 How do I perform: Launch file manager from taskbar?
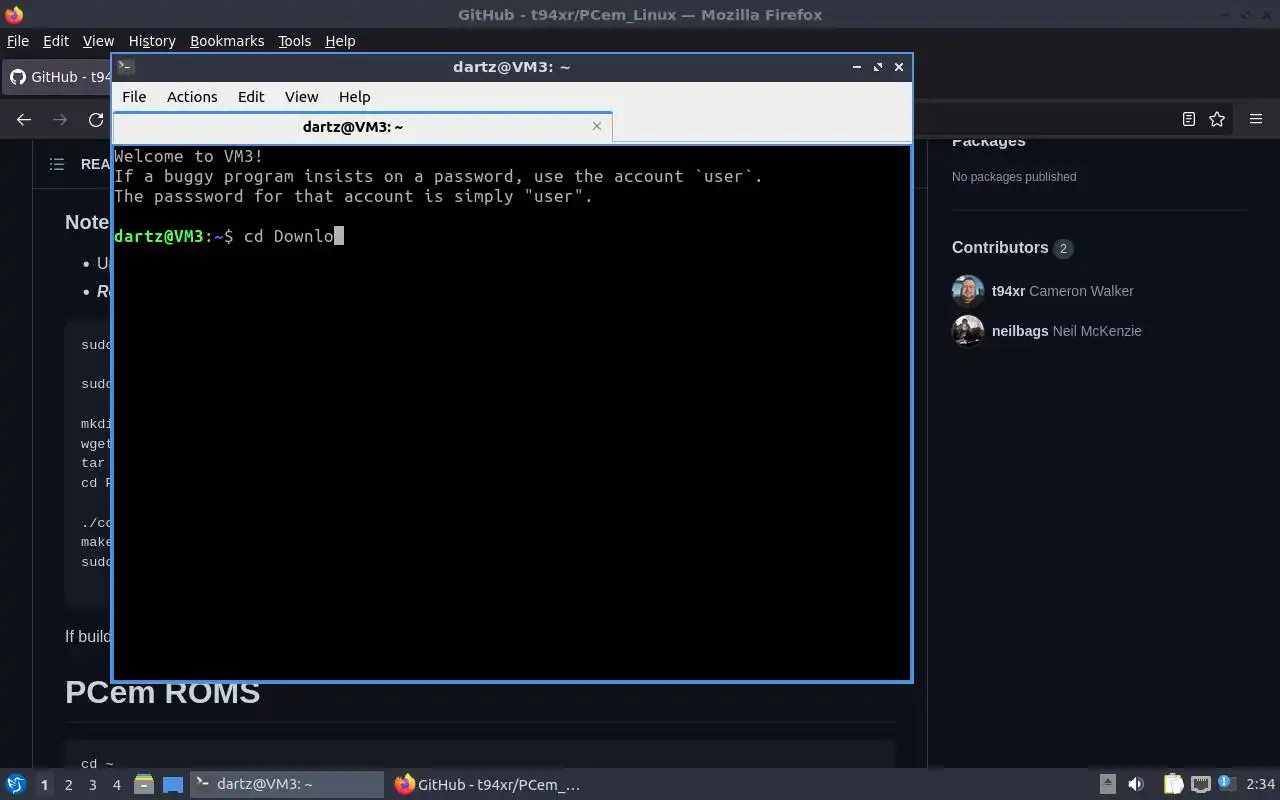pos(143,785)
